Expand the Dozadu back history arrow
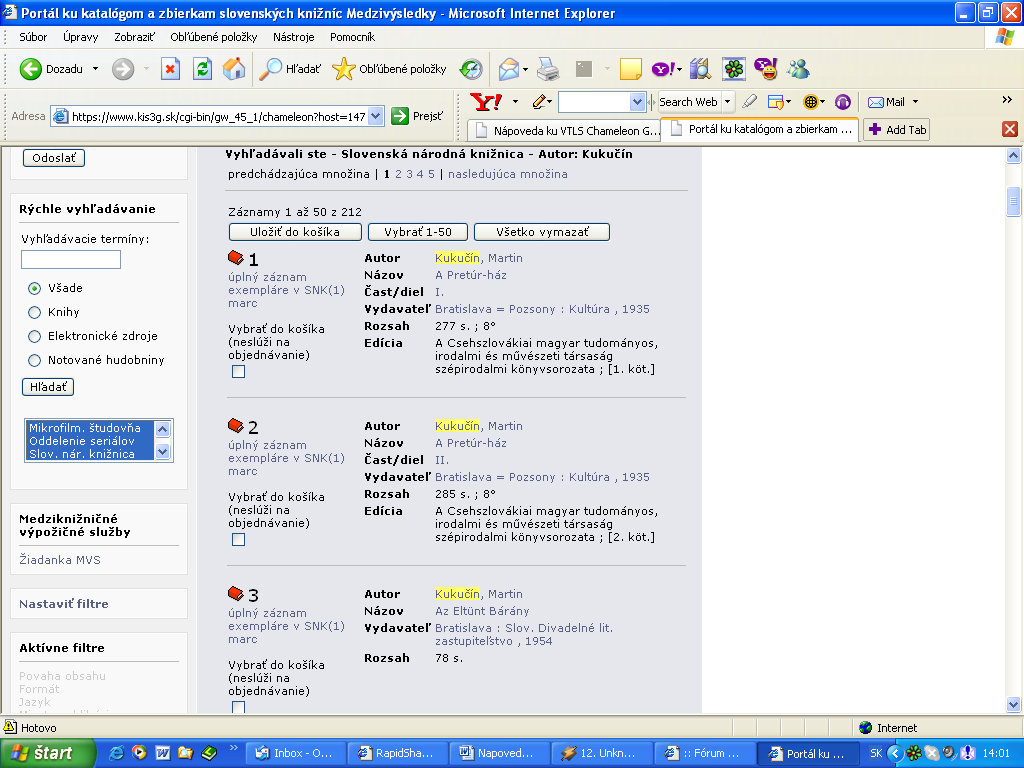This screenshot has width=1024, height=768. tap(96, 69)
